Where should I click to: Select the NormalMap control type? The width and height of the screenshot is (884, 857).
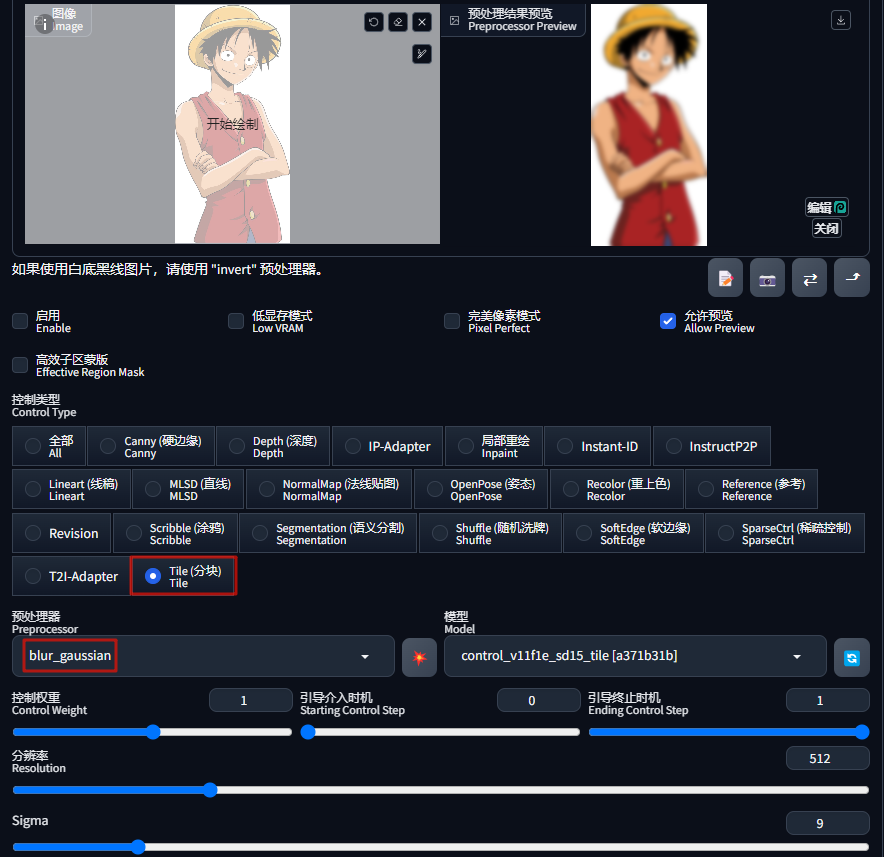pyautogui.click(x=329, y=489)
